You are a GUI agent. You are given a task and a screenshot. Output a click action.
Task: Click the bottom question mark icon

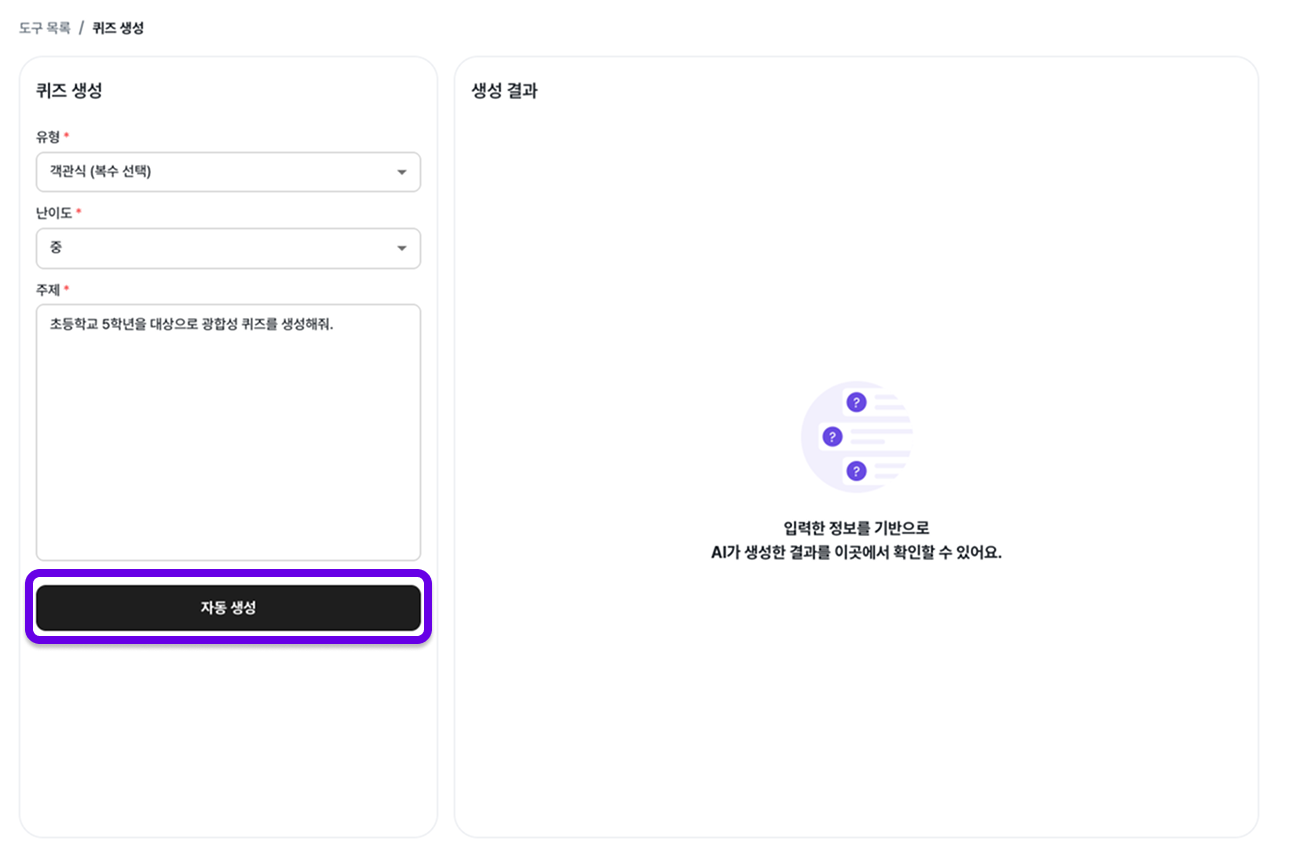[x=857, y=468]
